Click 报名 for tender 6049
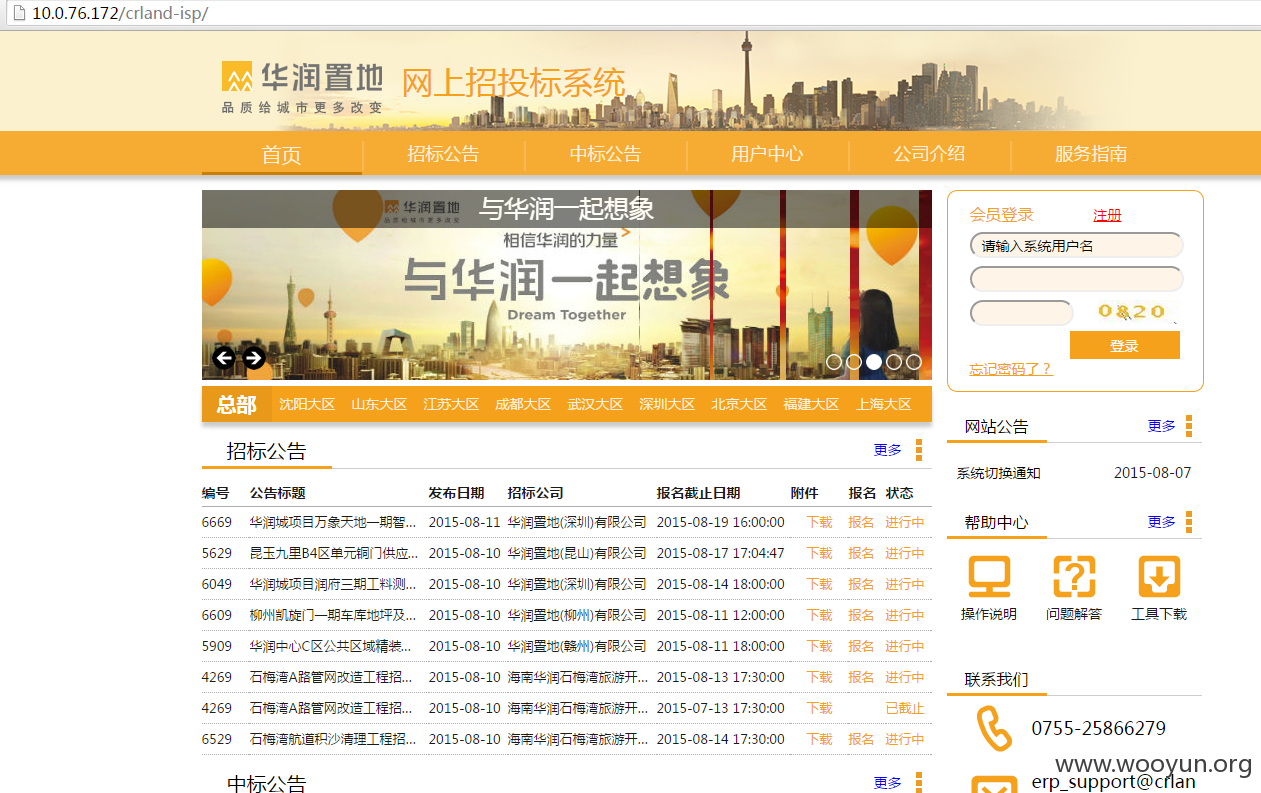The image size is (1261, 793). click(861, 584)
